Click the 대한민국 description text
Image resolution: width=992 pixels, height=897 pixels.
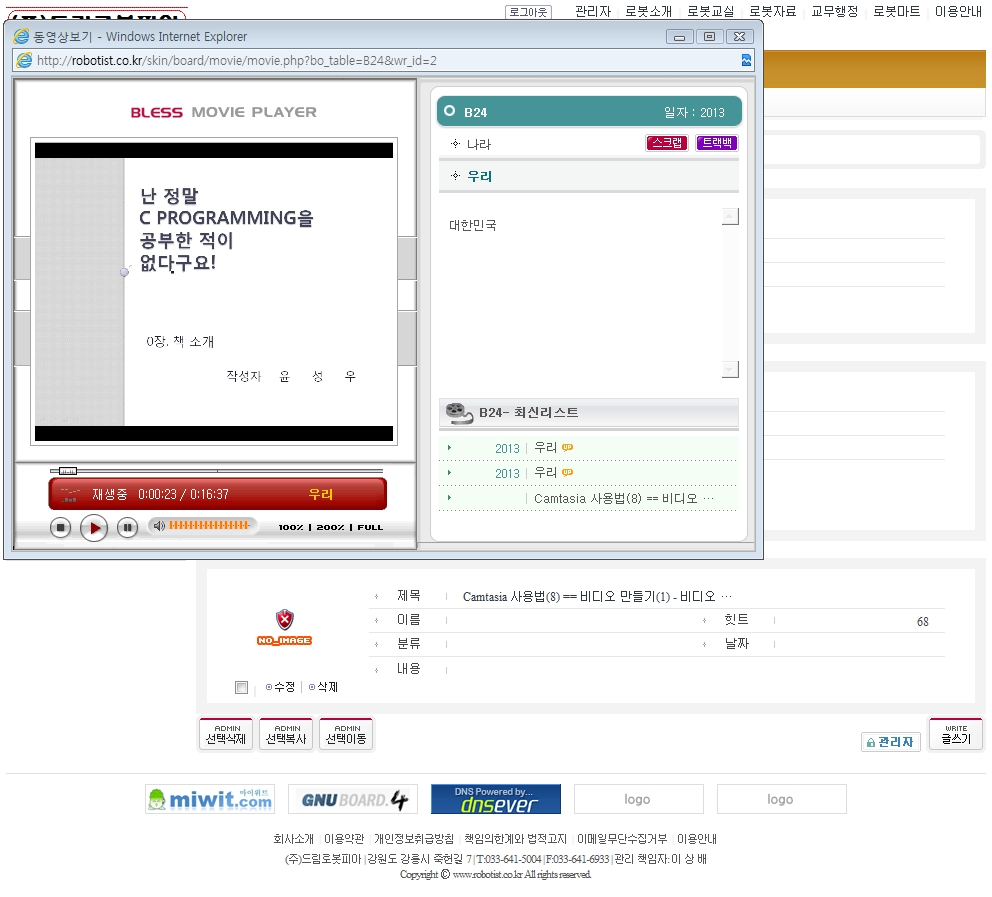click(473, 225)
